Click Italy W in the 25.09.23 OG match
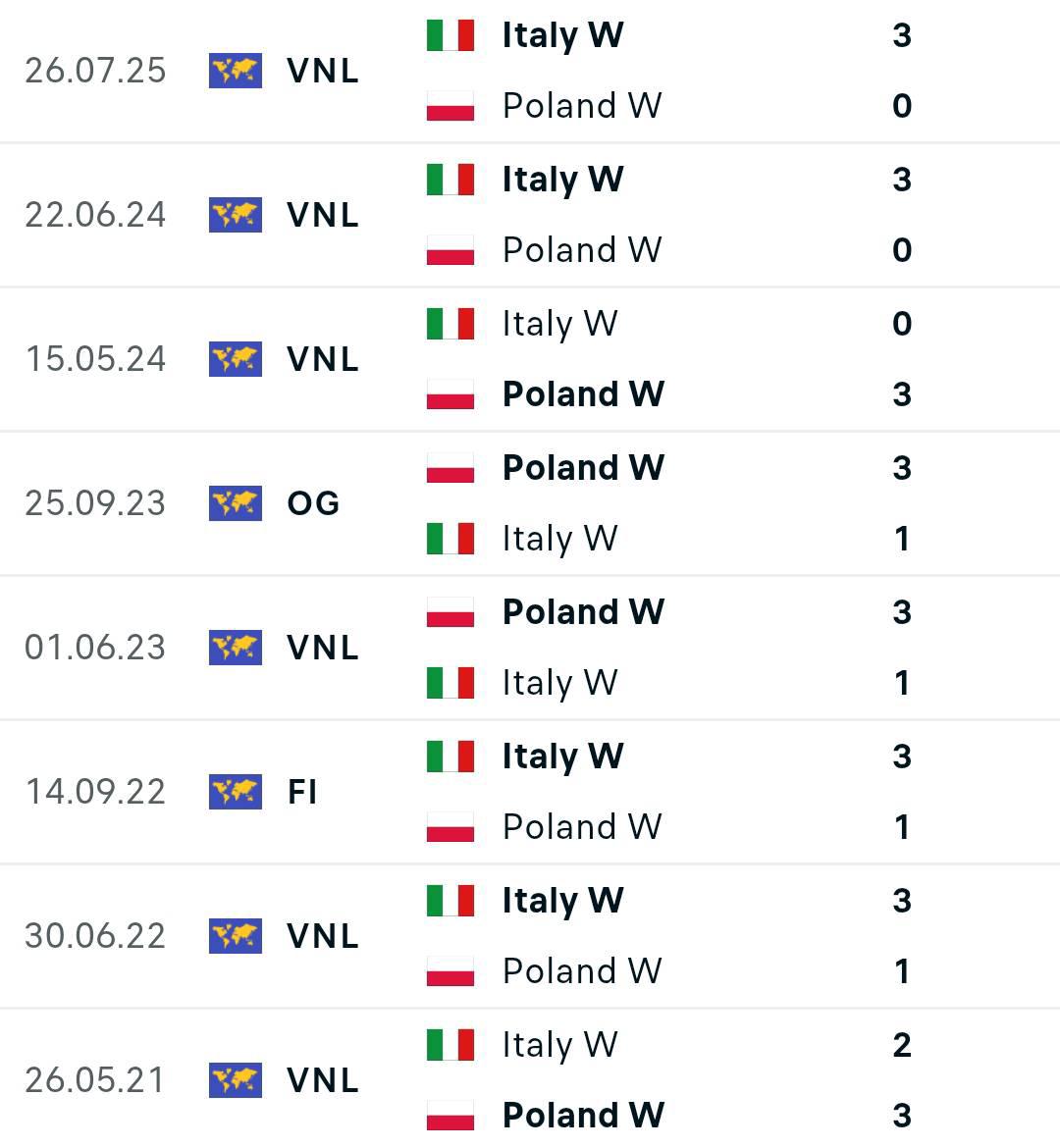The width and height of the screenshot is (1060, 1148). (560, 540)
